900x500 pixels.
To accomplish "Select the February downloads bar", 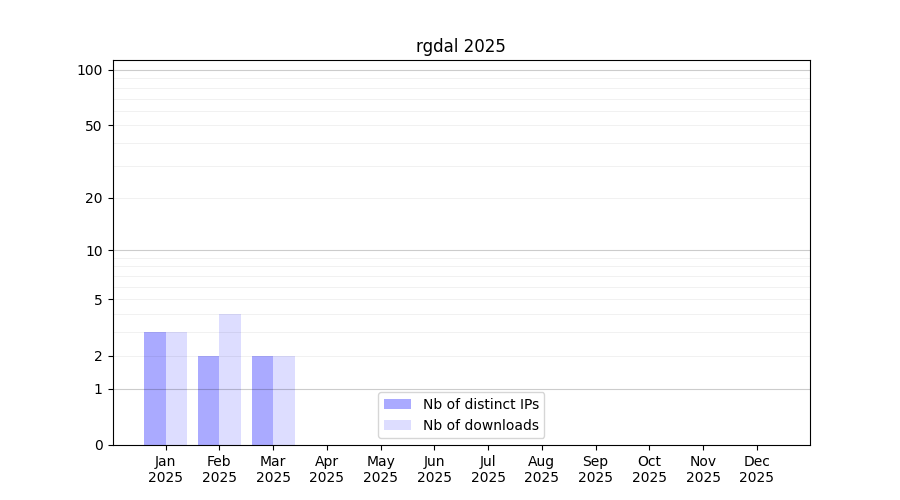I will (x=230, y=380).
